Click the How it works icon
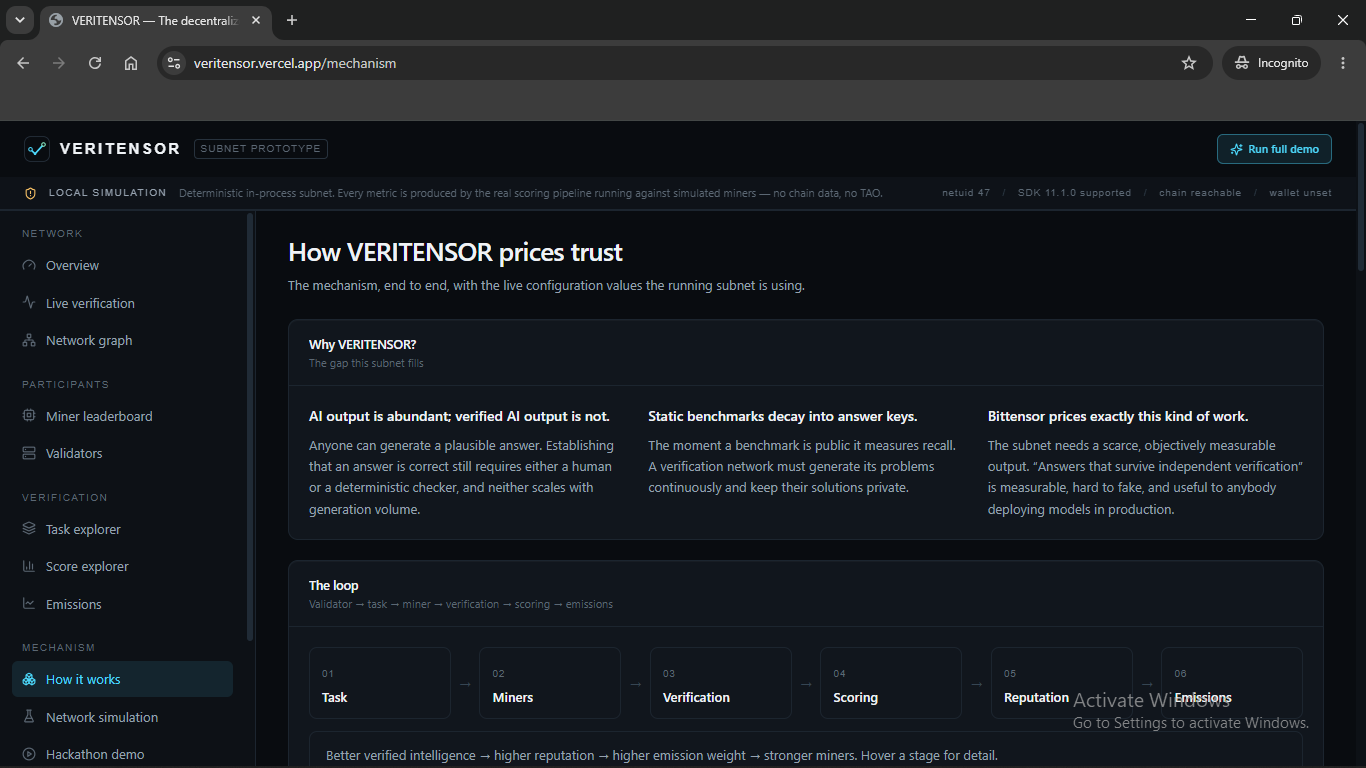The width and height of the screenshot is (1366, 768). (x=29, y=680)
